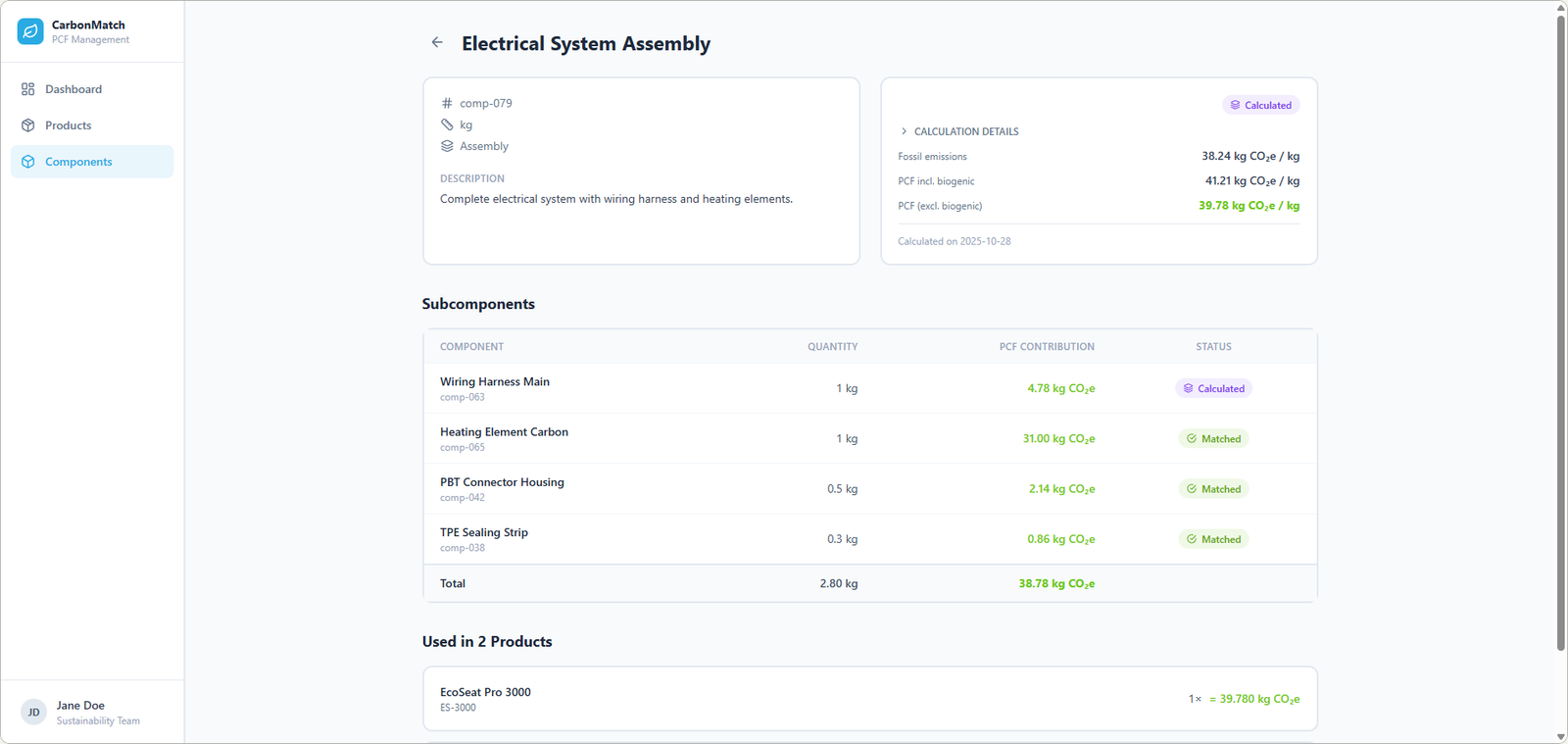Click the tag icon next to kg

click(447, 124)
